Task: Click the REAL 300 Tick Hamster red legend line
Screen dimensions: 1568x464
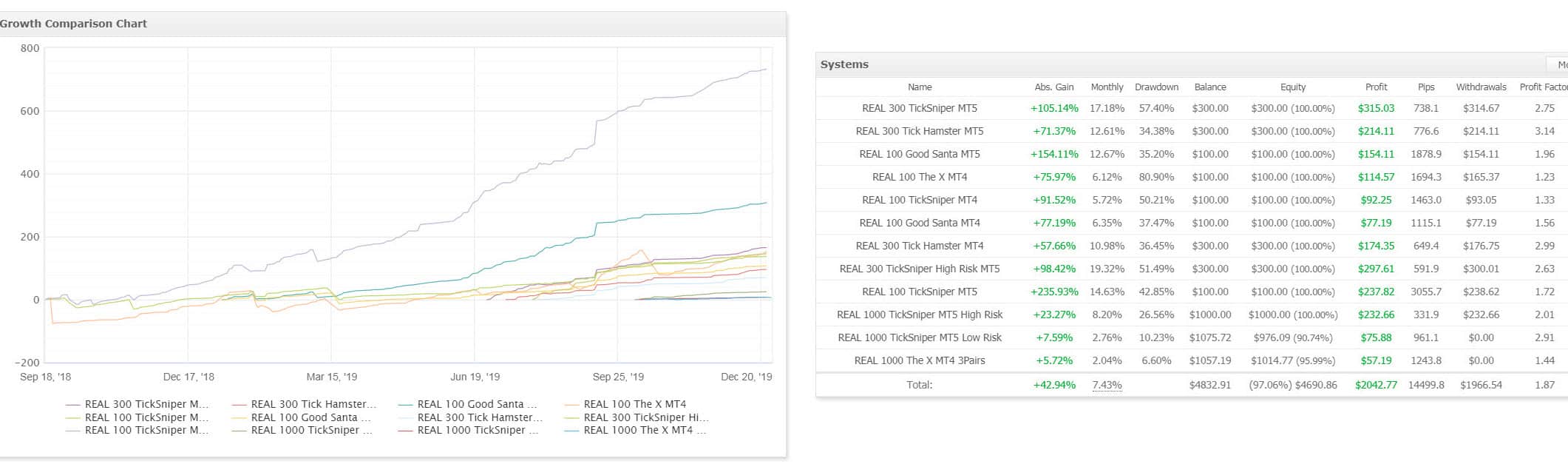Action: pos(239,405)
